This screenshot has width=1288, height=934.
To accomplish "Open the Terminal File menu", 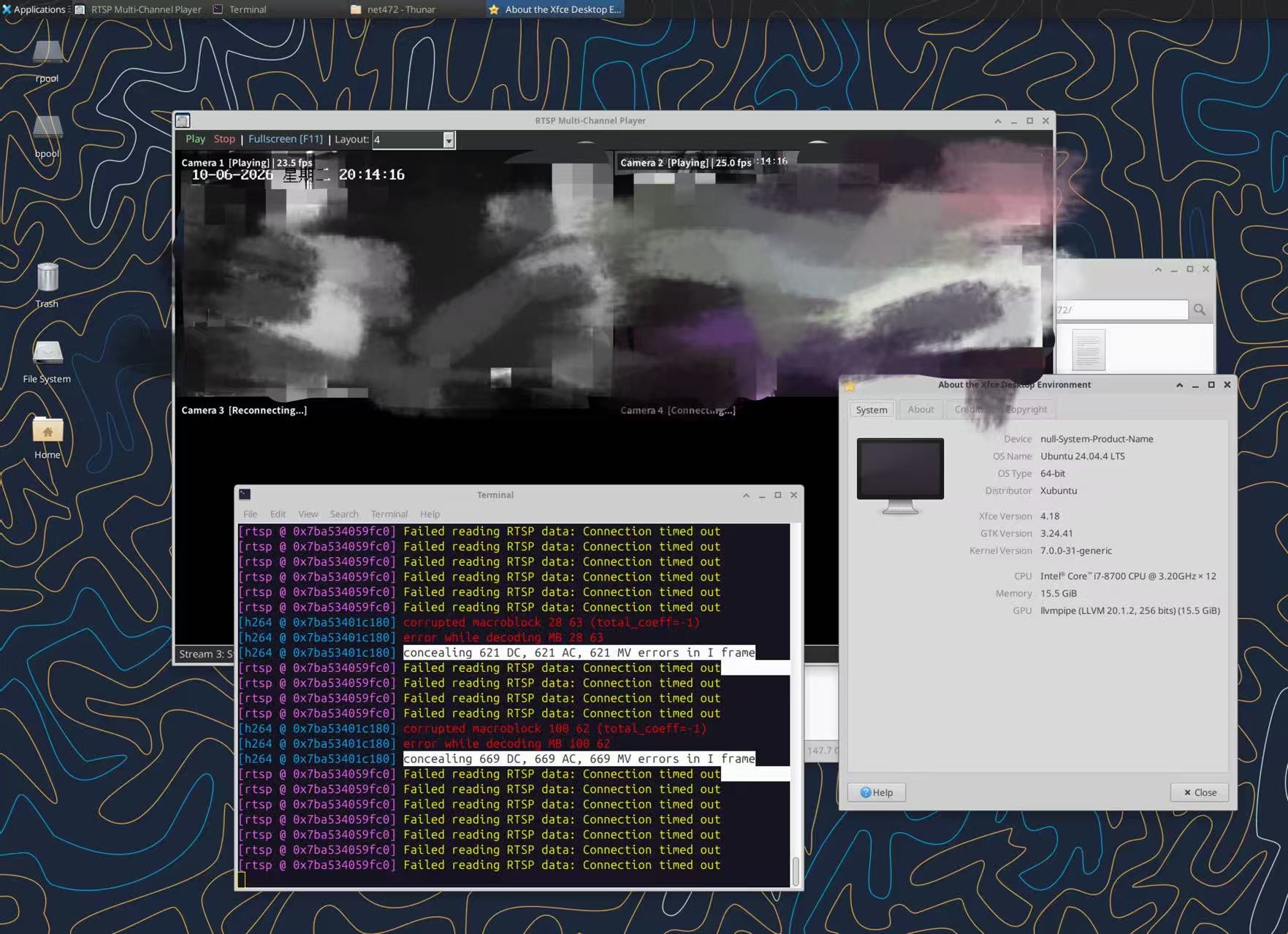I will (x=250, y=514).
